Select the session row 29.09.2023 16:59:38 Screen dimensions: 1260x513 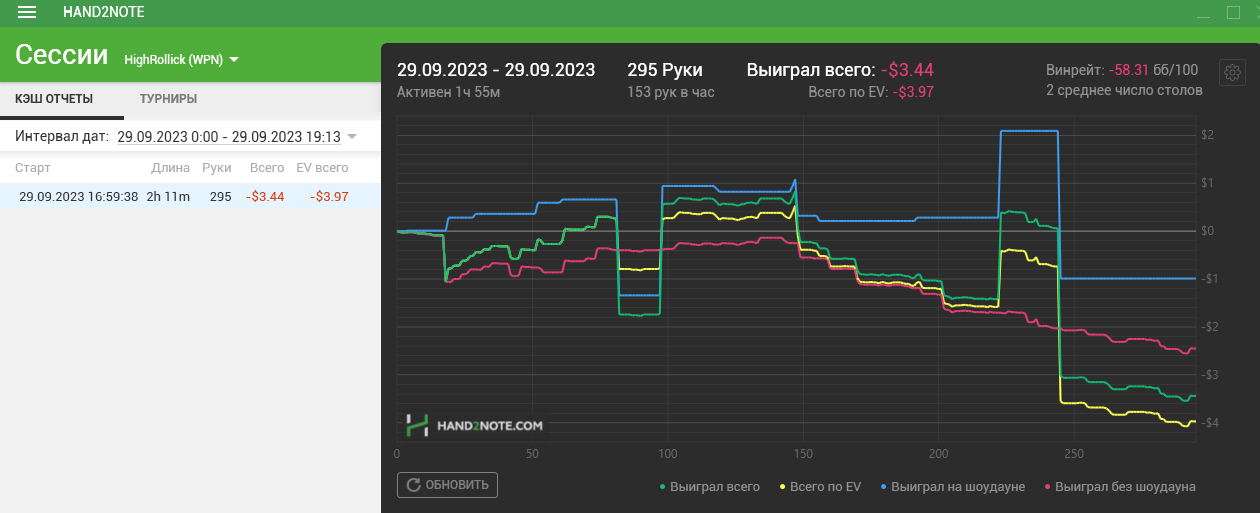coord(190,196)
